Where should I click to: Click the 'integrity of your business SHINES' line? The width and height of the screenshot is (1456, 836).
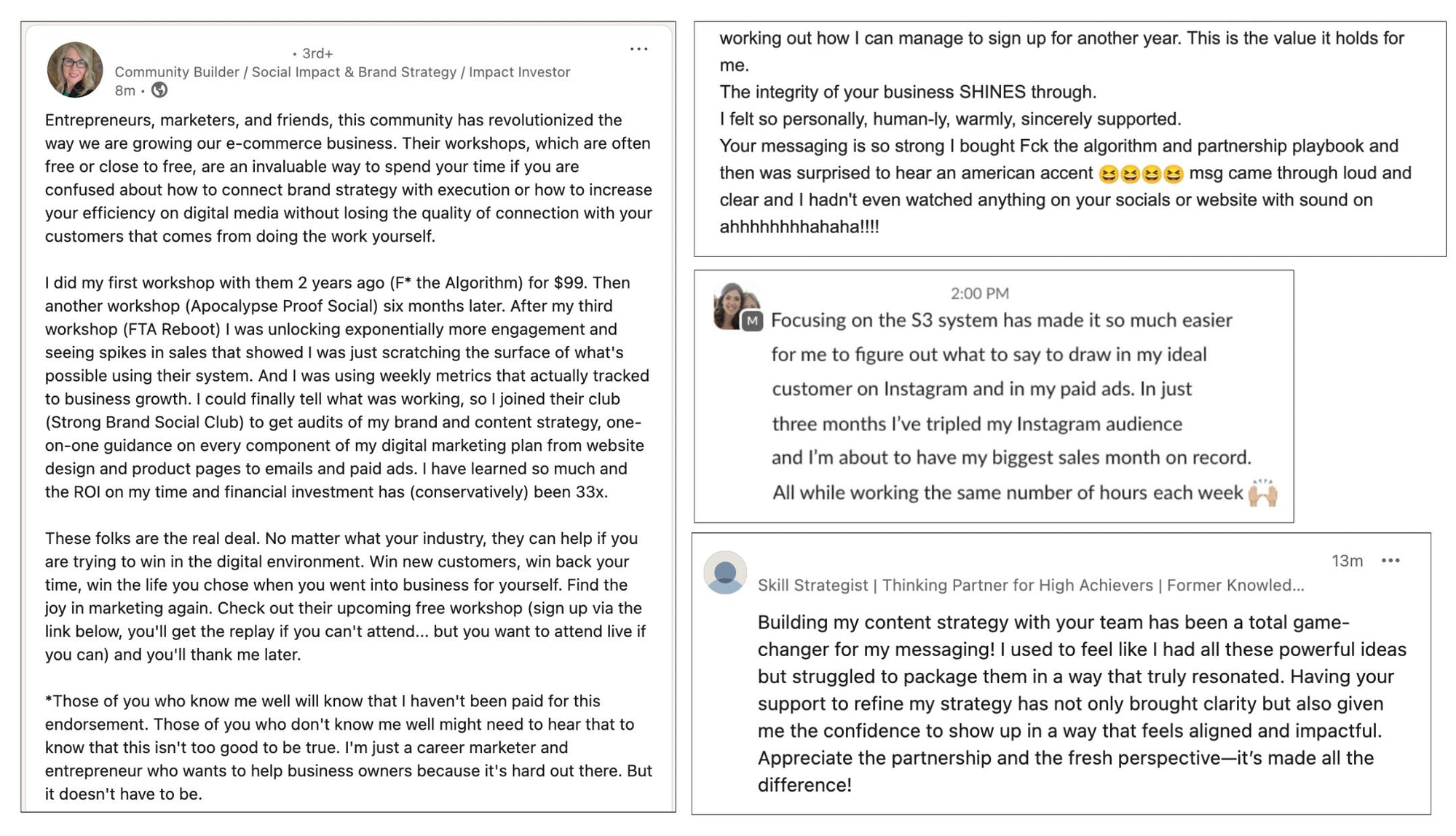click(x=907, y=92)
